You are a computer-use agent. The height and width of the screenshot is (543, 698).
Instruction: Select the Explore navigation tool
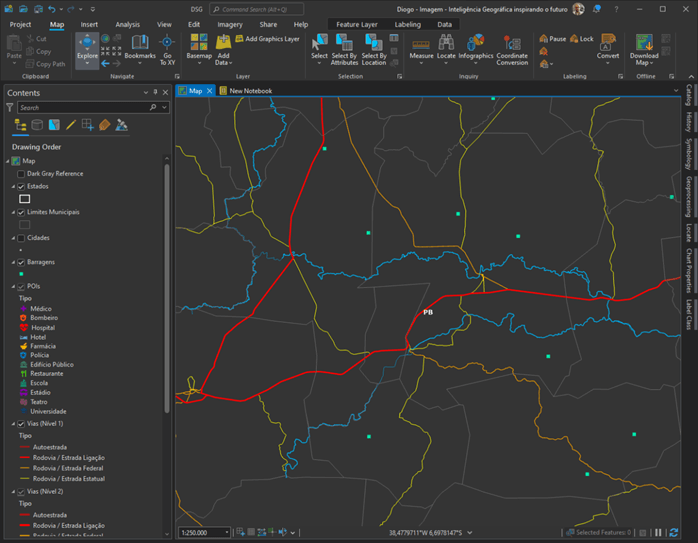click(87, 46)
